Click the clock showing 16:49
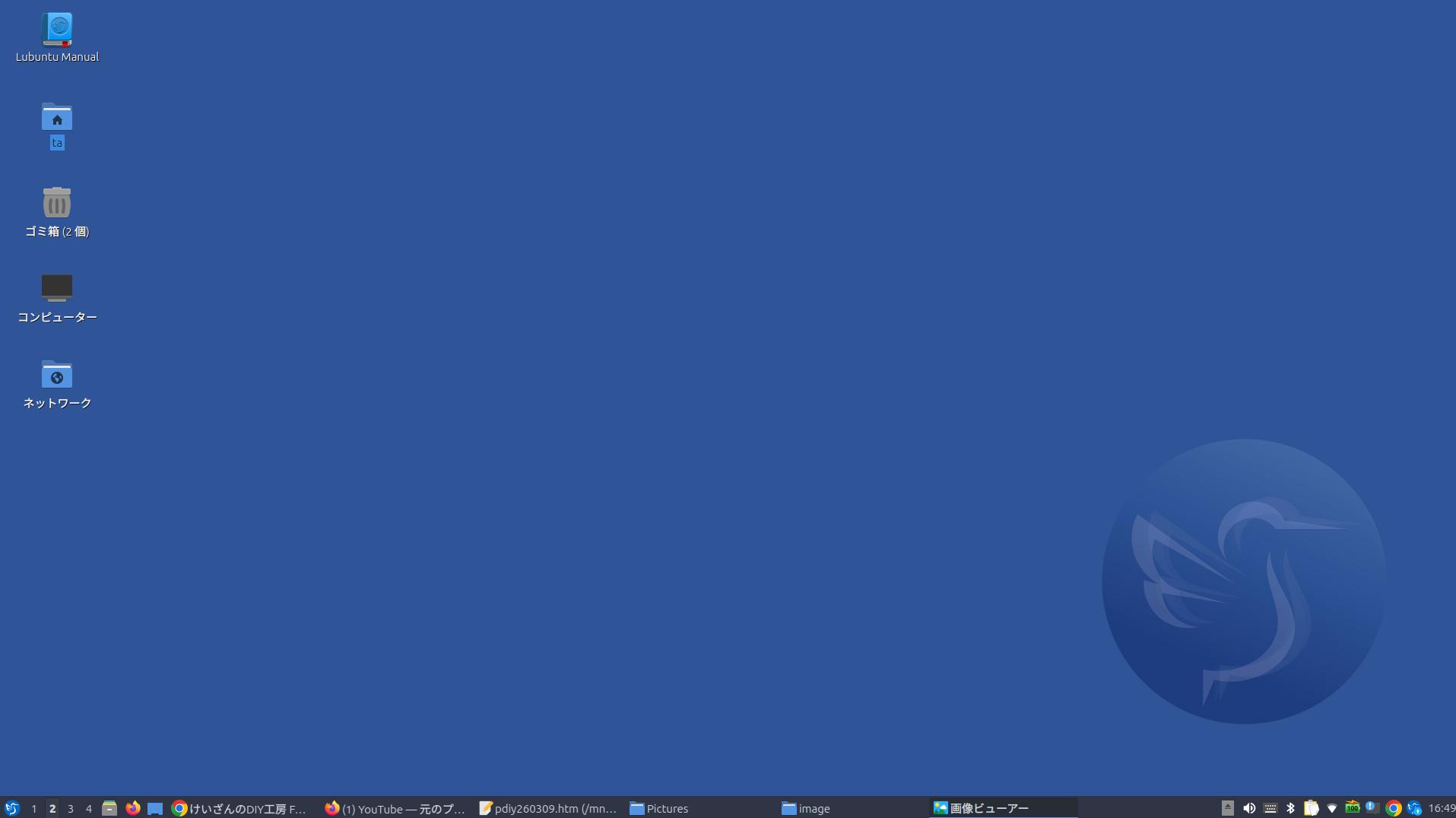Viewport: 1456px width, 818px height. (x=1437, y=808)
